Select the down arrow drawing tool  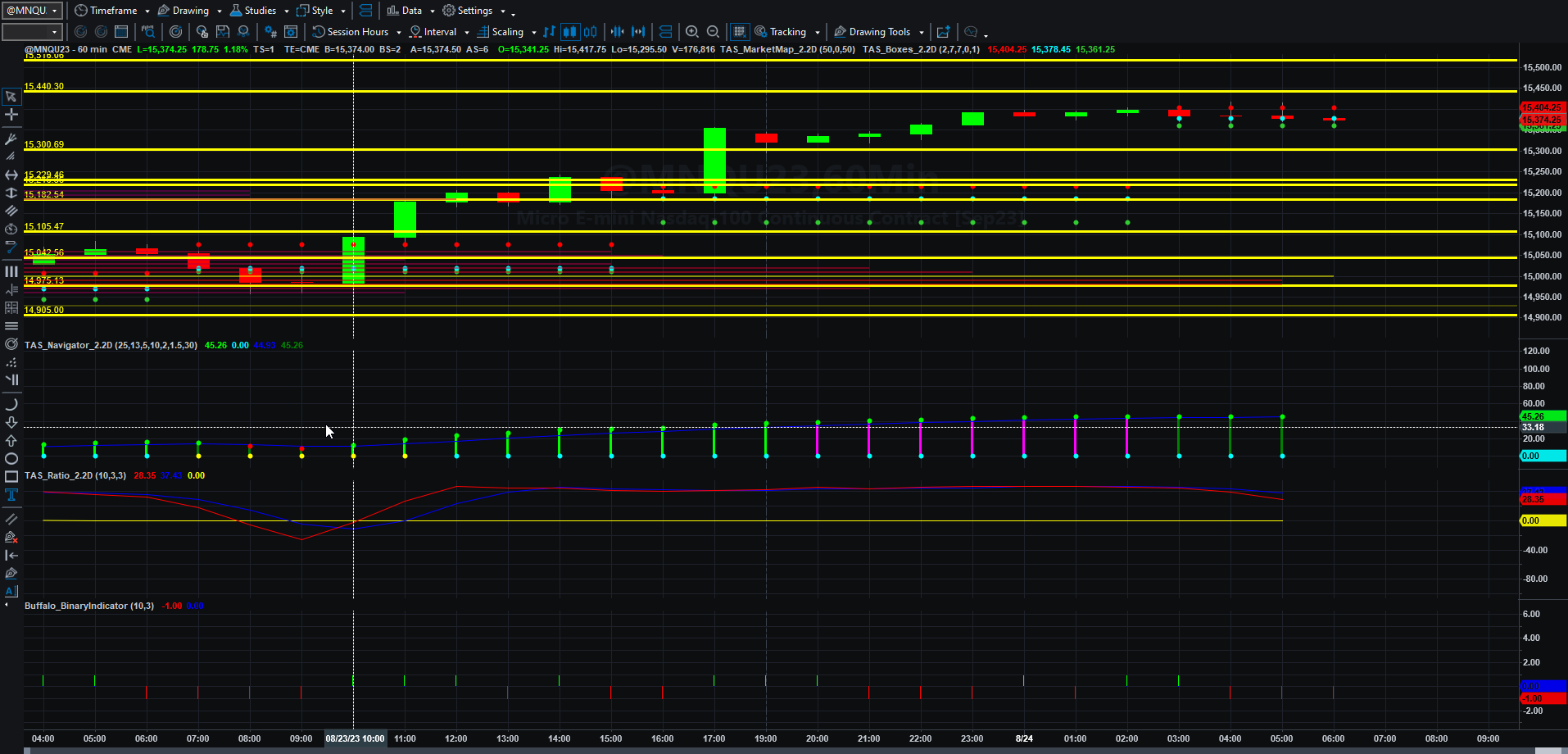coord(11,422)
